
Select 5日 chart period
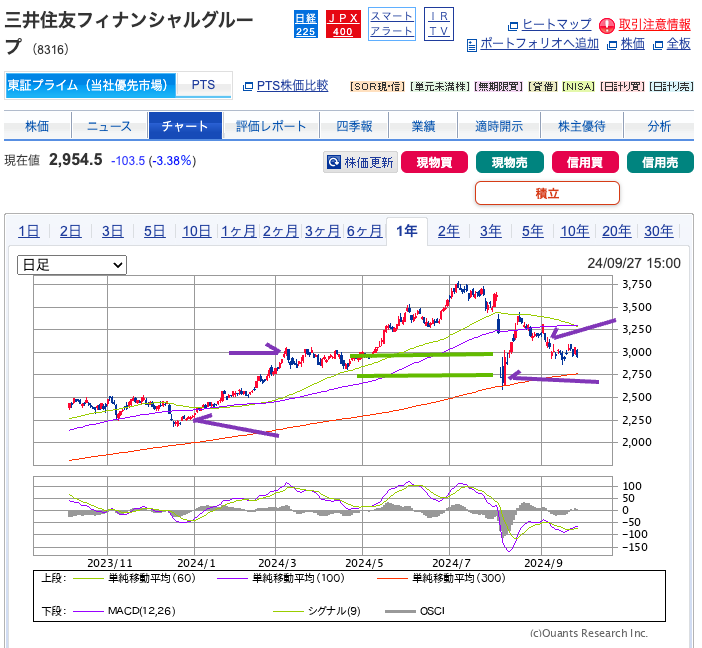pyautogui.click(x=154, y=231)
